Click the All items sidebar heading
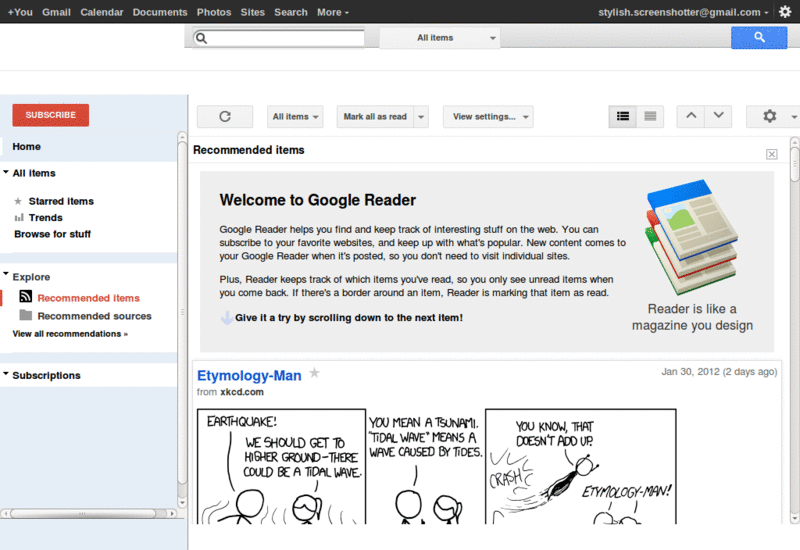This screenshot has height=550, width=800. (34, 173)
